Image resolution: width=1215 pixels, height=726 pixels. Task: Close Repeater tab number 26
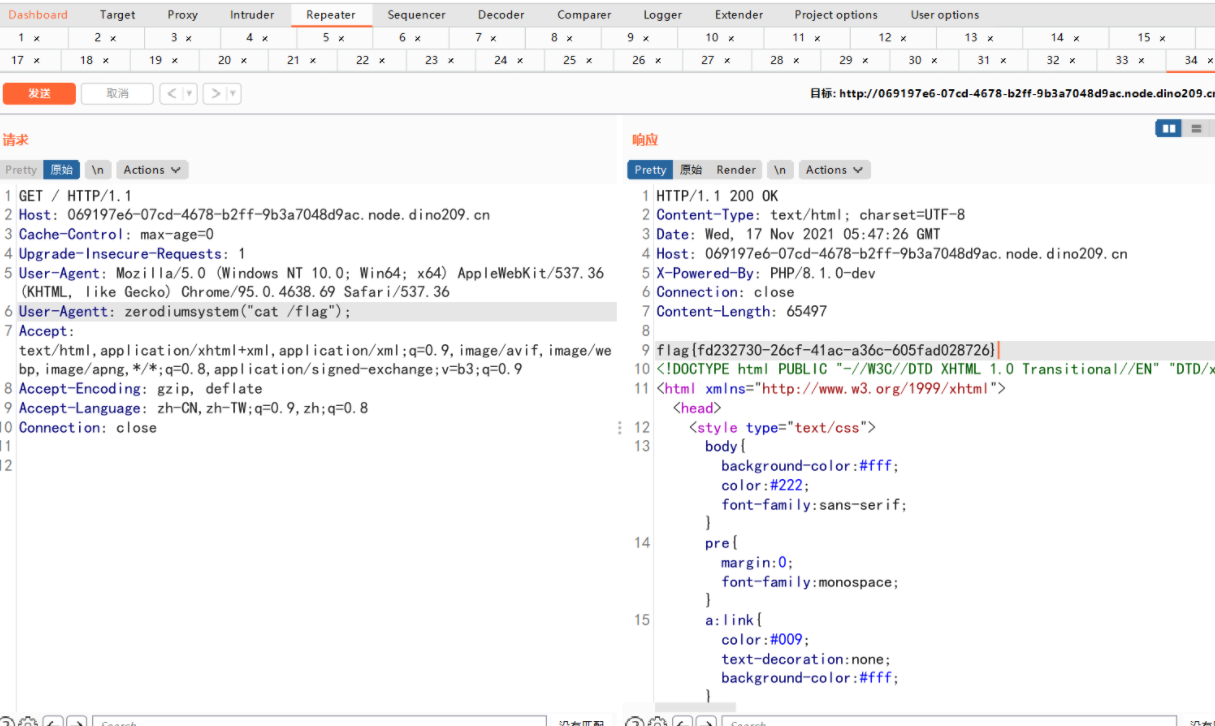pos(658,61)
